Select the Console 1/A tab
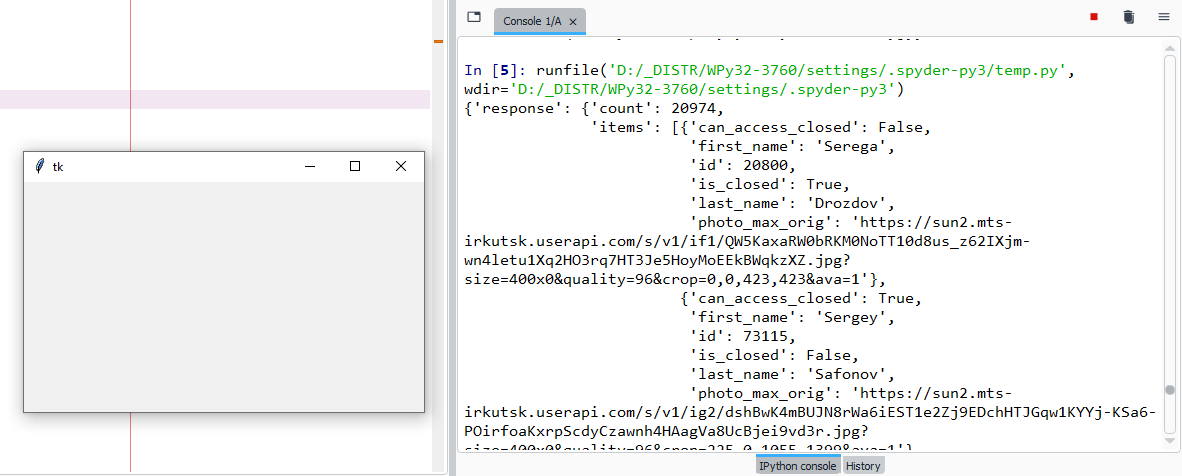The height and width of the screenshot is (476, 1182). [x=532, y=21]
